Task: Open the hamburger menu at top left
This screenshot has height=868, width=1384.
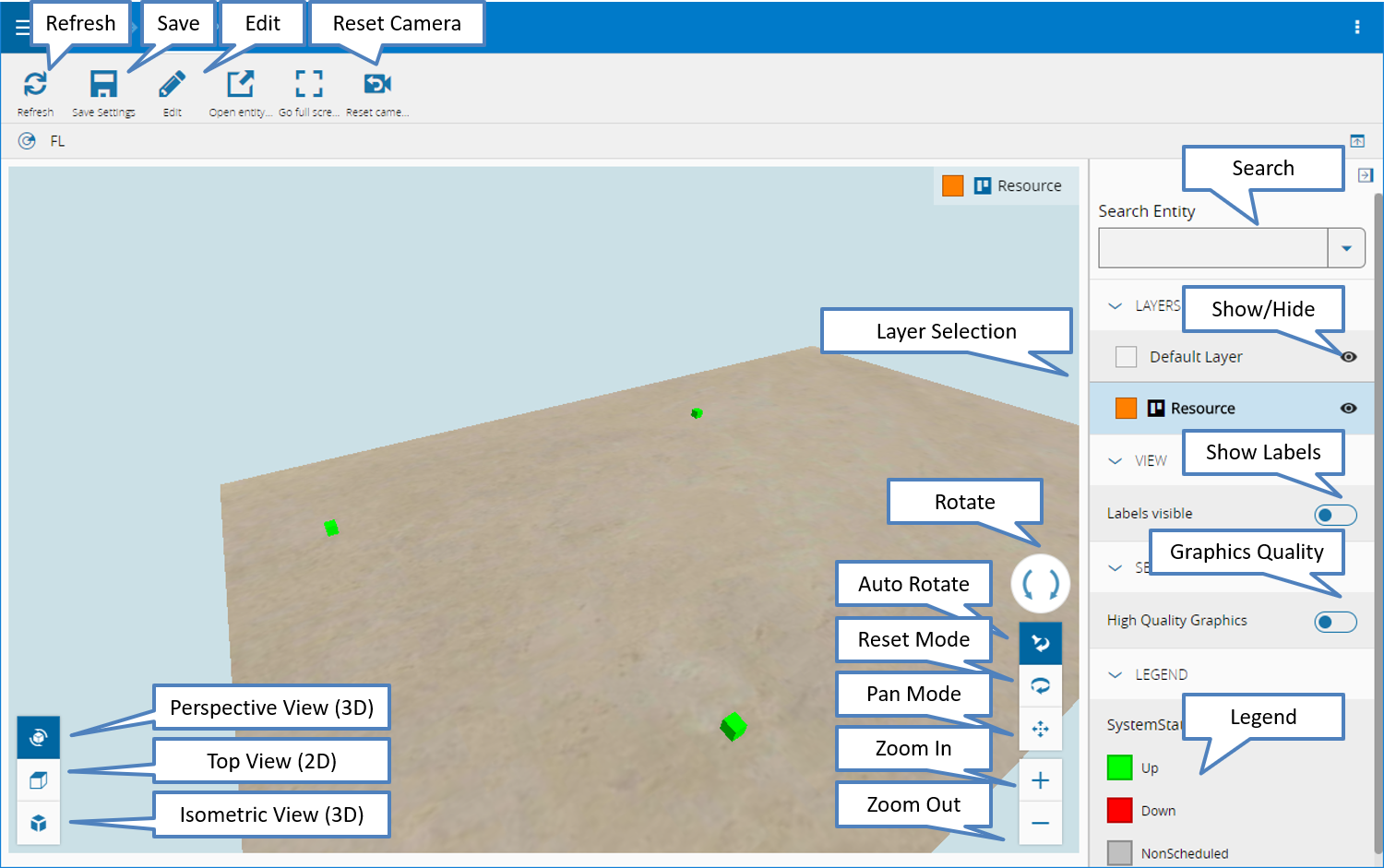Action: [x=21, y=28]
